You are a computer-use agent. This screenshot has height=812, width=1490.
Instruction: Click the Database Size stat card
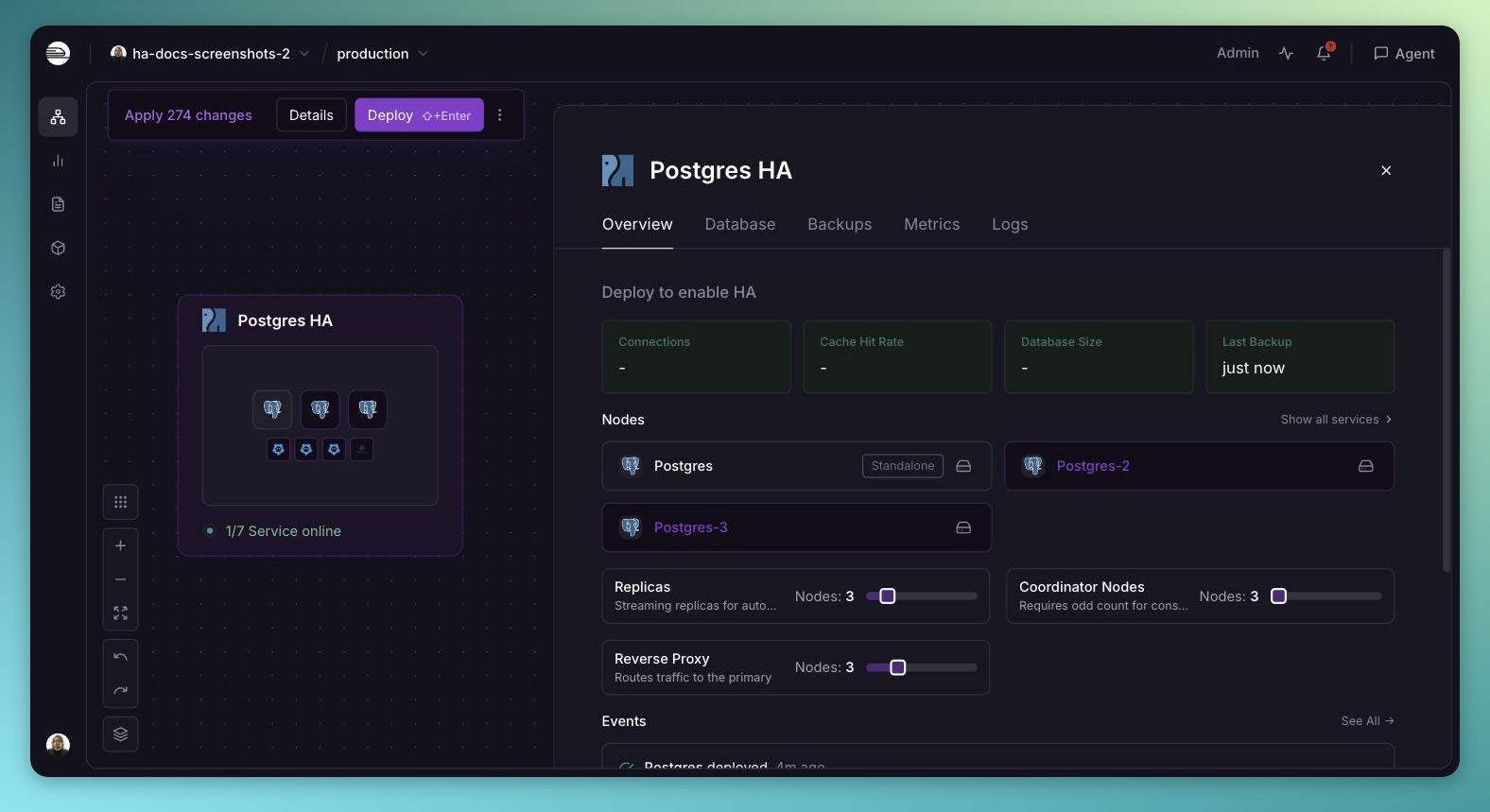coord(1099,356)
